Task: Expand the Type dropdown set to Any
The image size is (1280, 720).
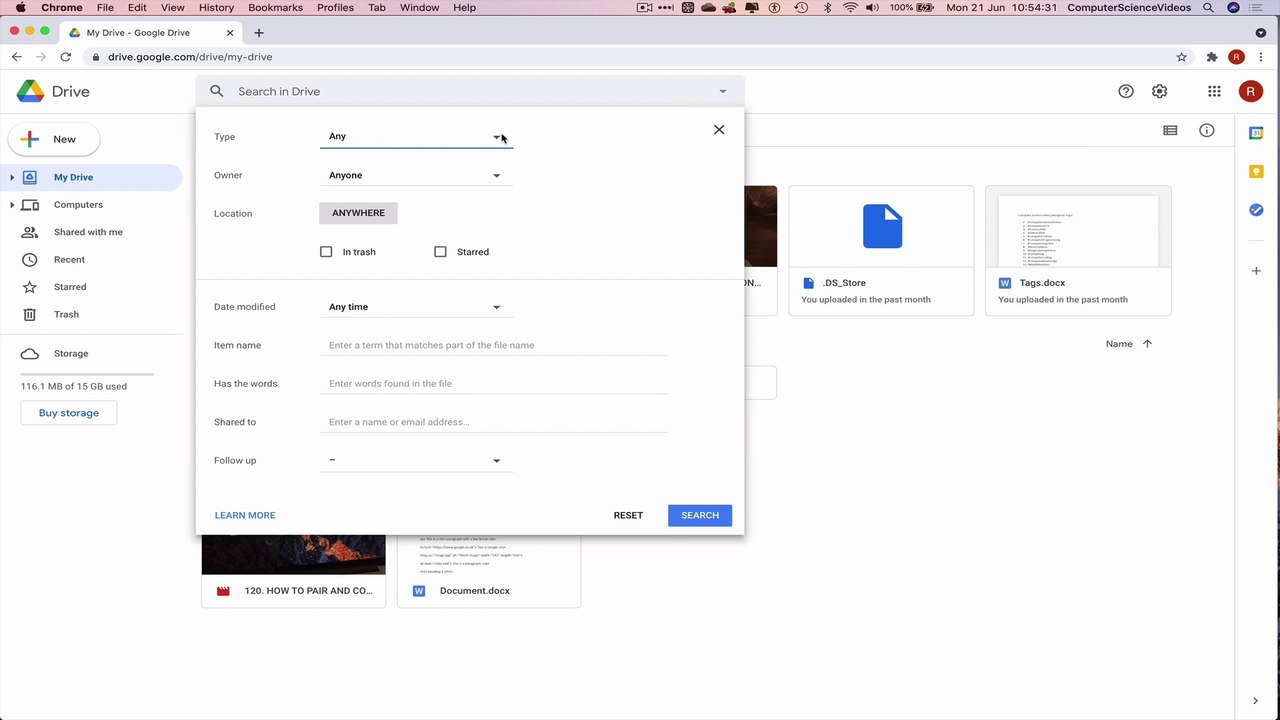Action: pyautogui.click(x=416, y=136)
